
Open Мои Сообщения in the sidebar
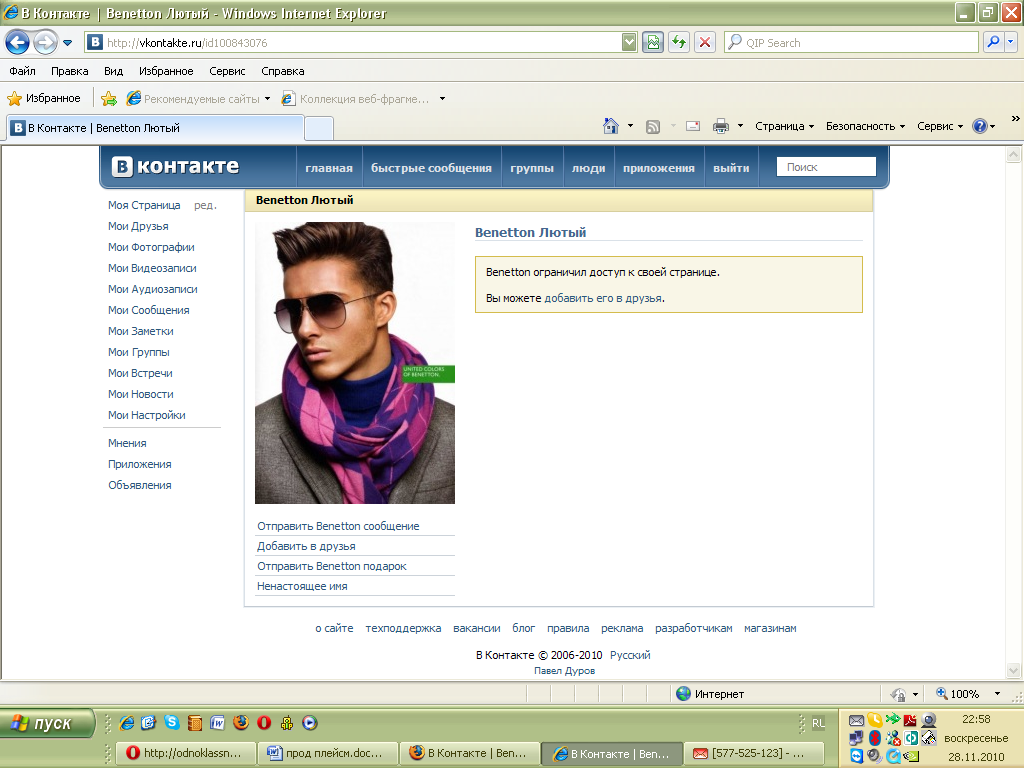tap(148, 310)
